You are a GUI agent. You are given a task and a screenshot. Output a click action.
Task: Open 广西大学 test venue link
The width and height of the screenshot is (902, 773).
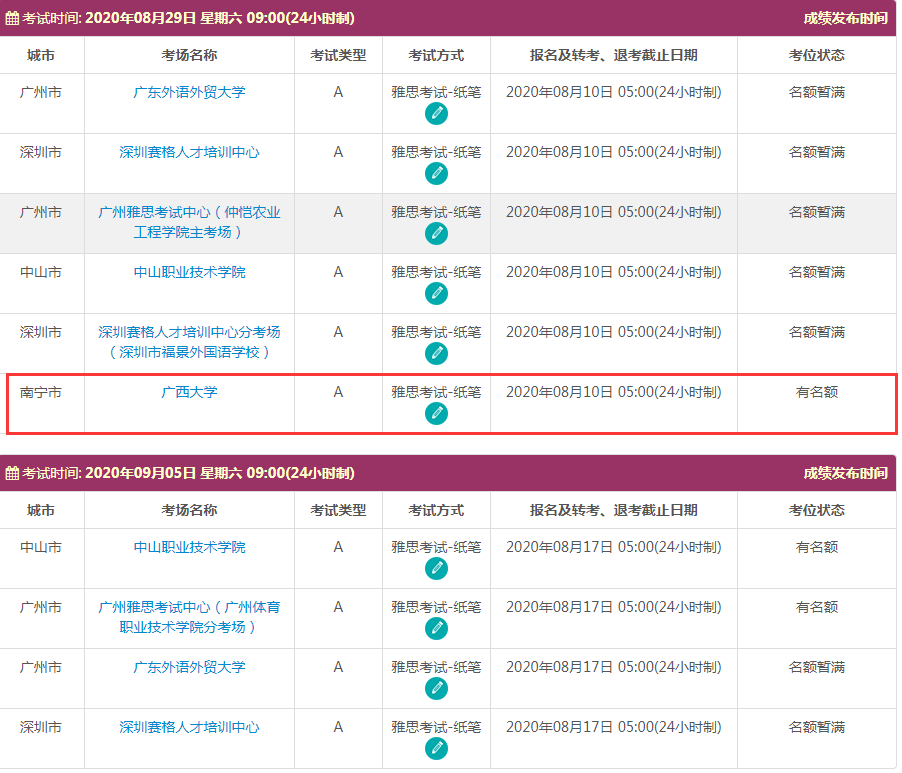point(189,392)
